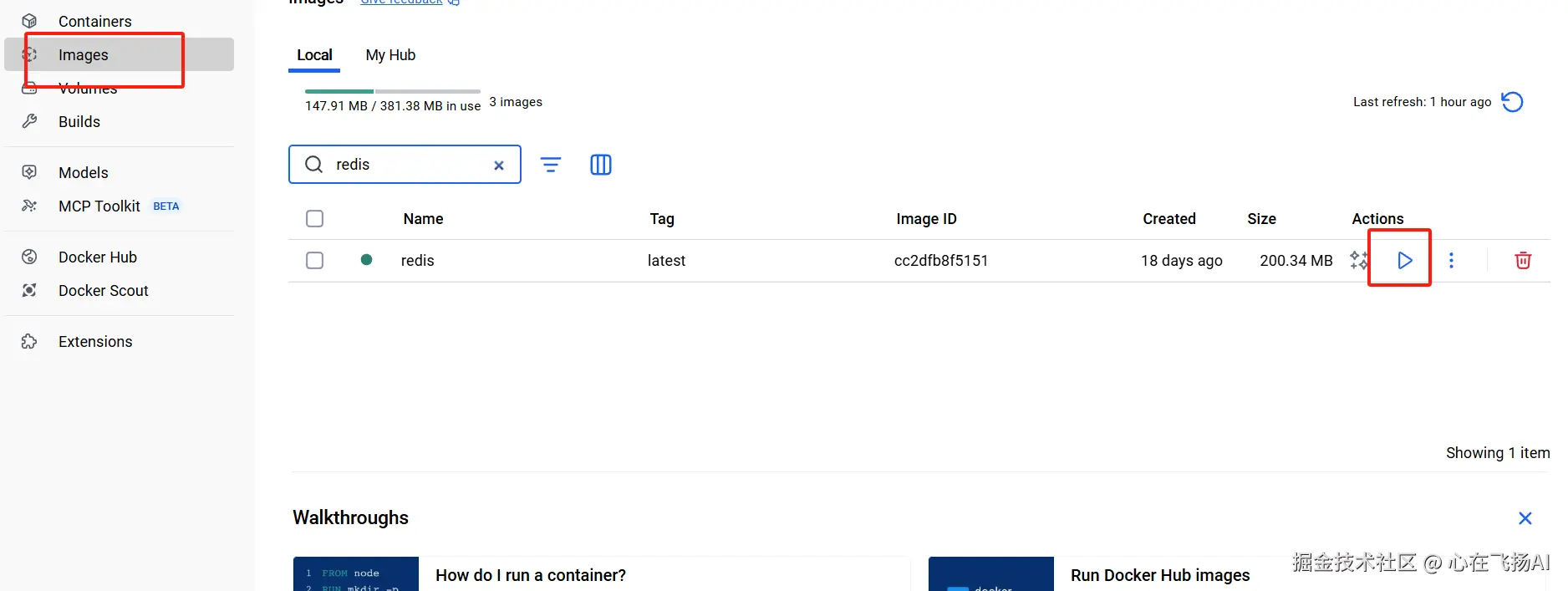The image size is (1568, 591).
Task: Open Docker Hub in sidebar
Action: tap(119, 257)
